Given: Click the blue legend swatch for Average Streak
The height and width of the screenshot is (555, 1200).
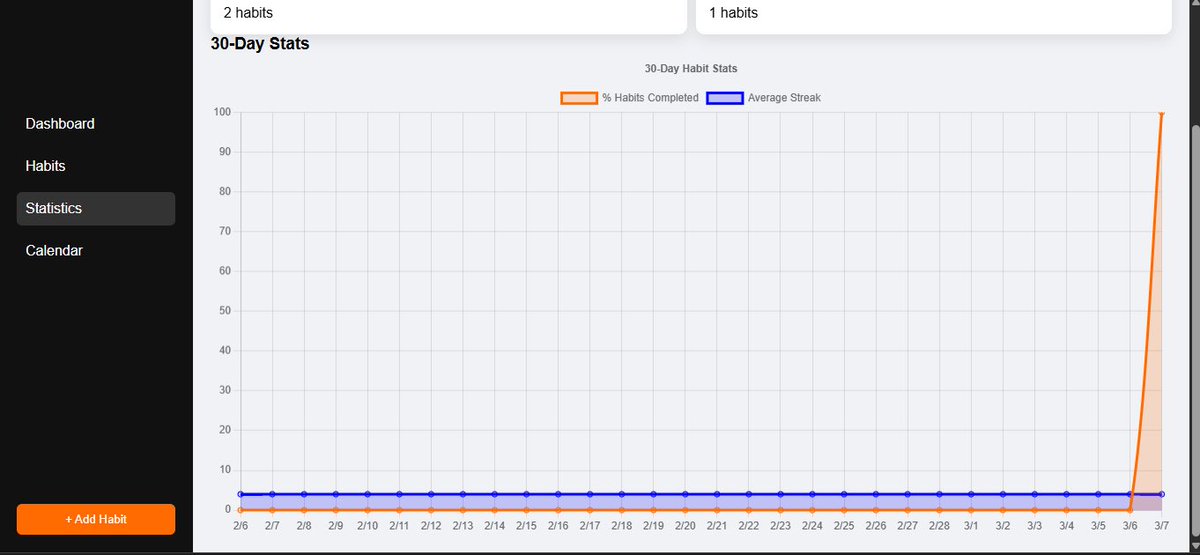Looking at the screenshot, I should coord(725,98).
